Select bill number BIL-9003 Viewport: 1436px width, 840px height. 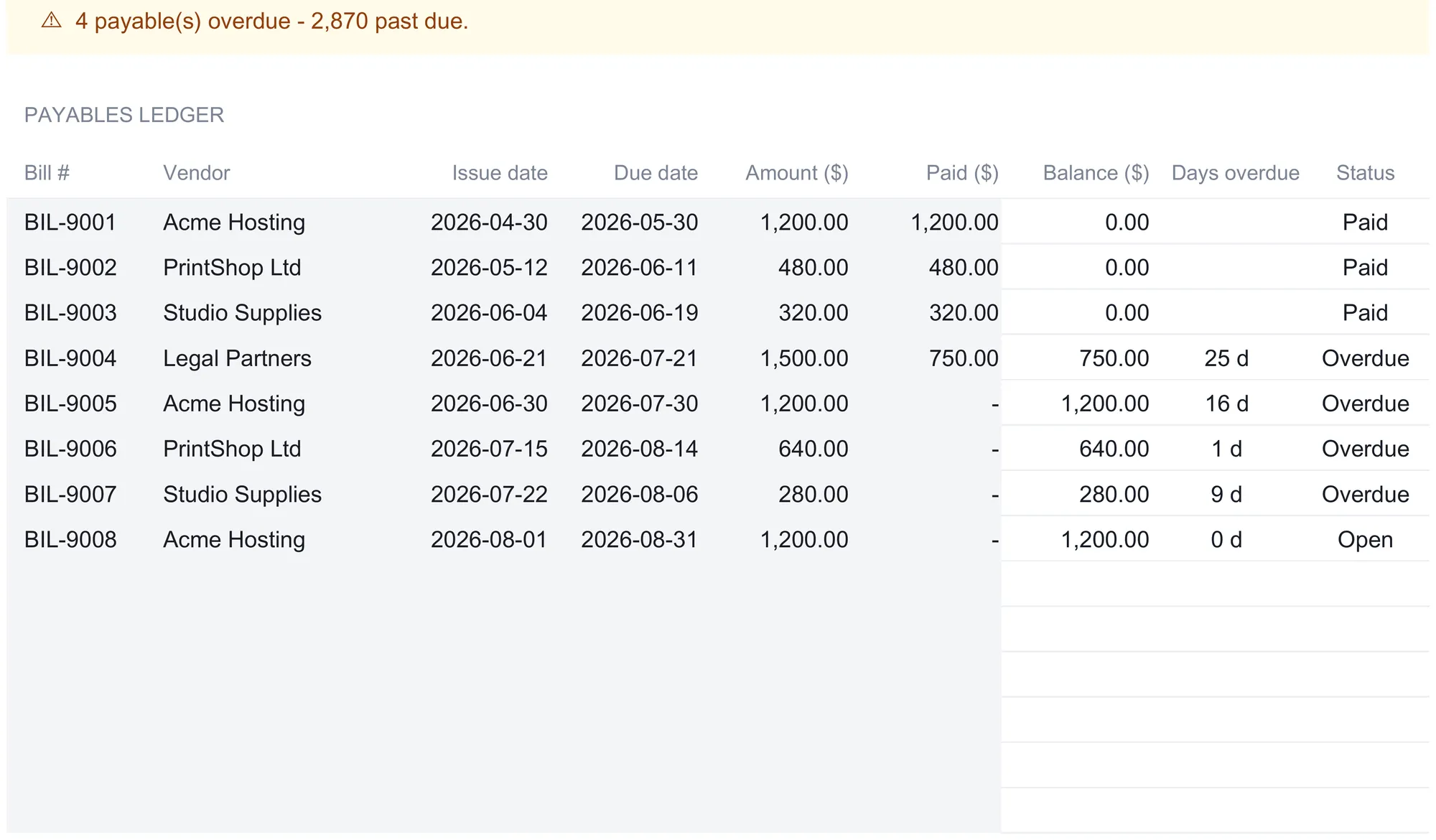pos(70,313)
